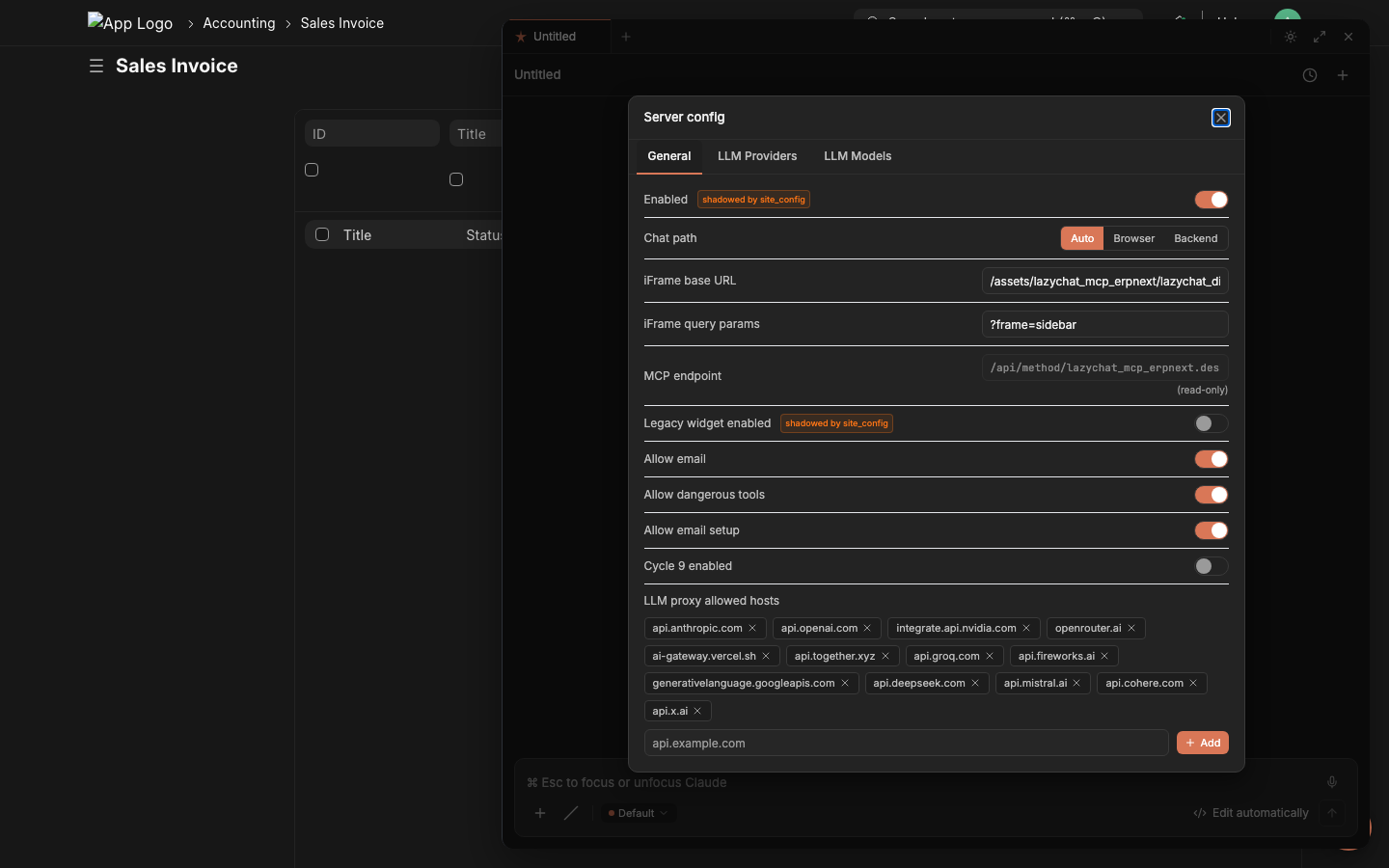Click shadowed by site_config badge beside Legacy widget

pyautogui.click(x=836, y=423)
